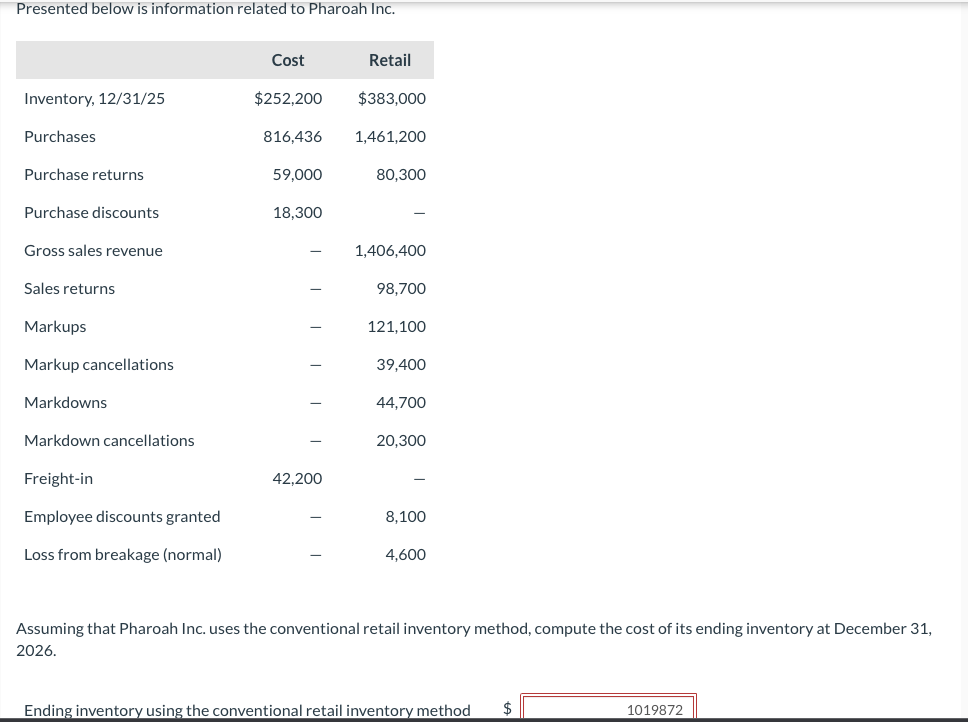Viewport: 968px width, 722px height.
Task: Click markups retail value 121,100
Action: coord(397,327)
